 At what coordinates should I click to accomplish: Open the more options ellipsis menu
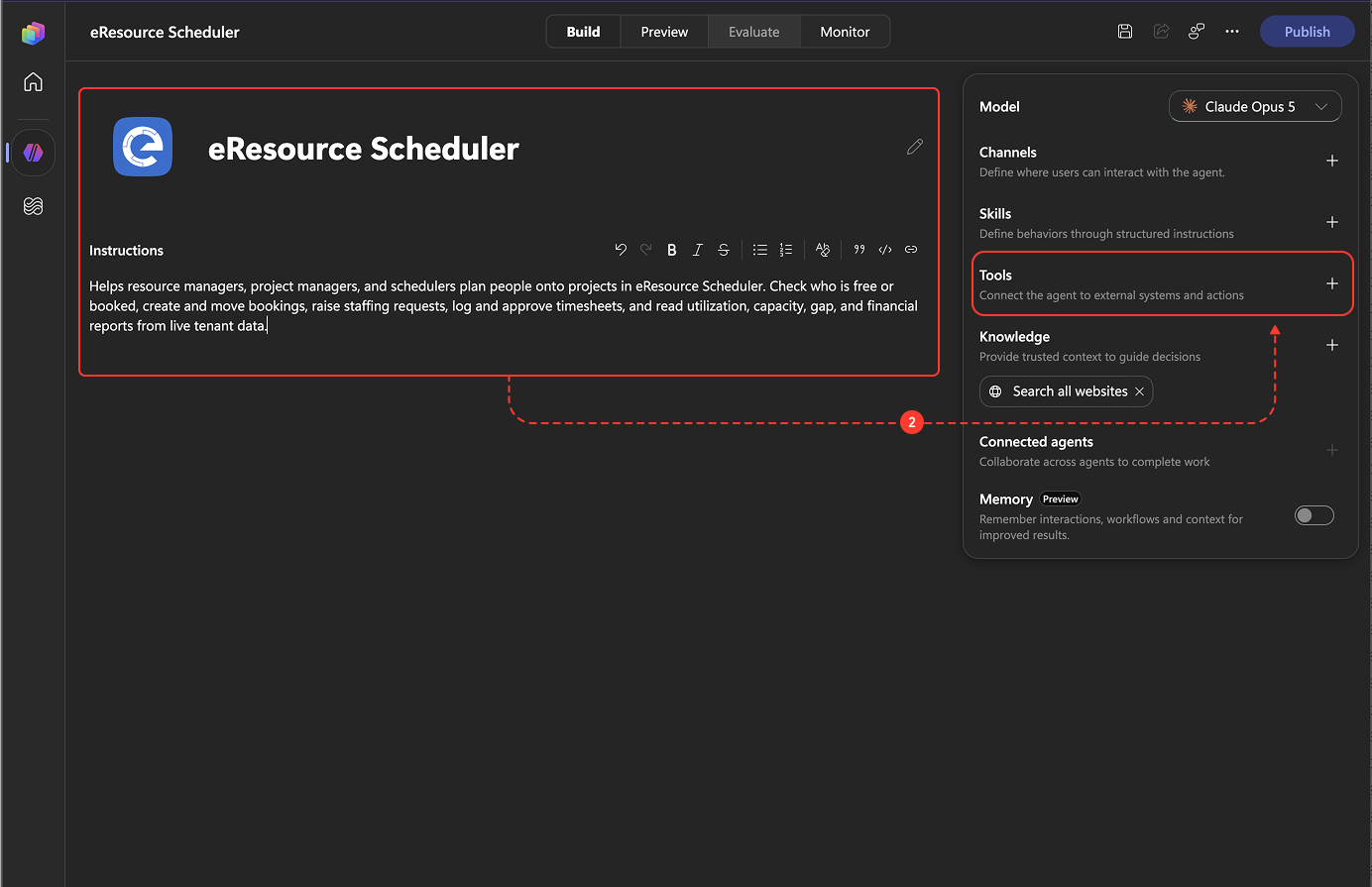[x=1232, y=32]
